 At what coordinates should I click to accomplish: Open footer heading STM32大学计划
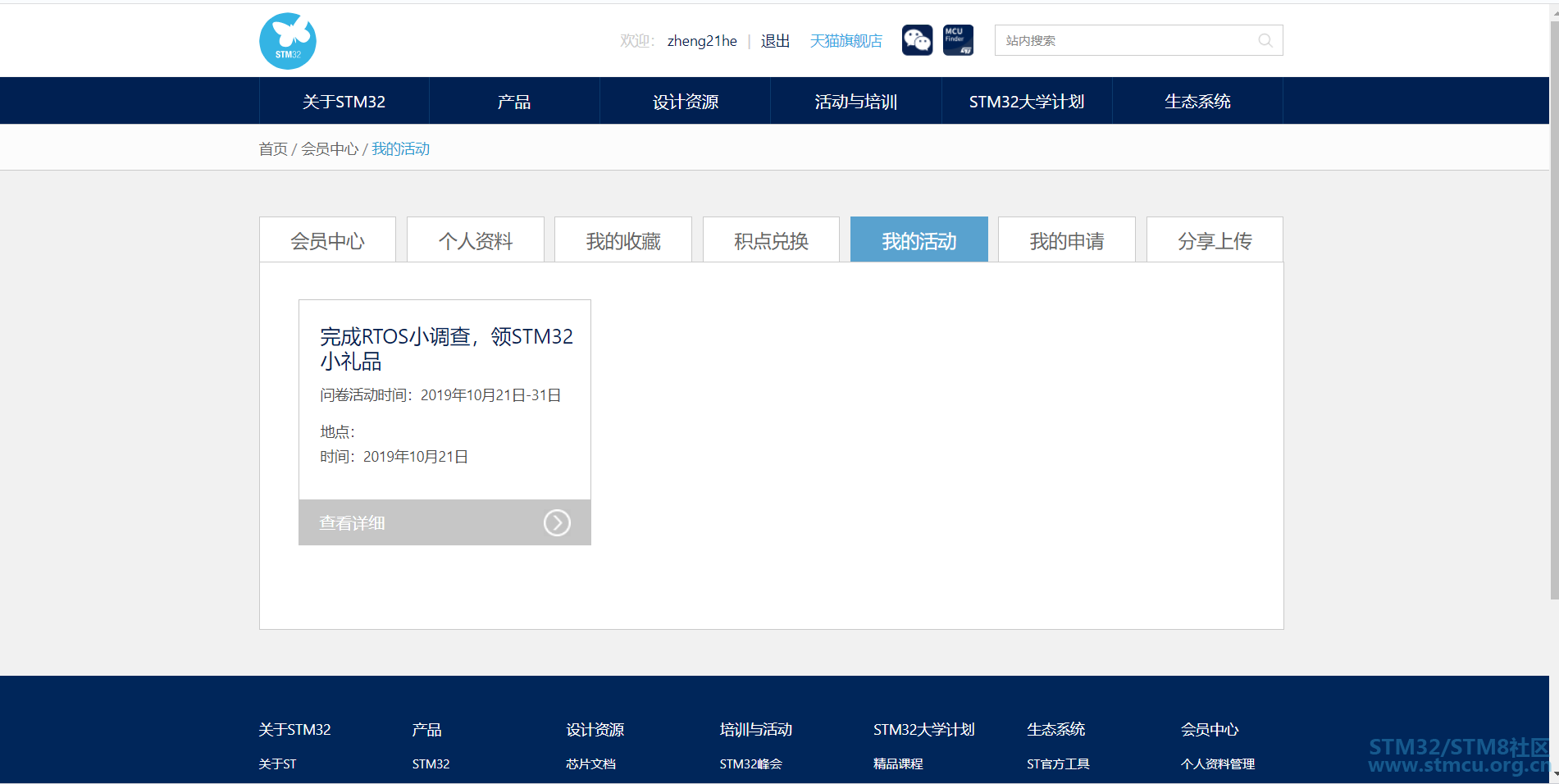tap(923, 729)
